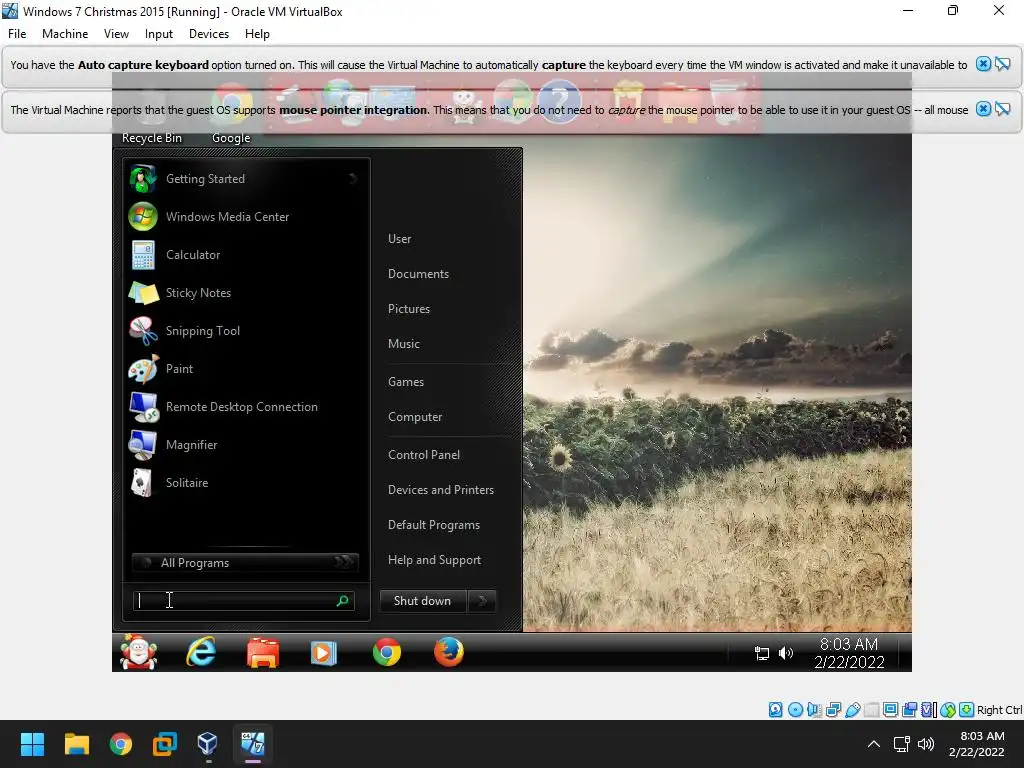Open the VirtualBox File menu
This screenshot has width=1024, height=768.
click(17, 34)
